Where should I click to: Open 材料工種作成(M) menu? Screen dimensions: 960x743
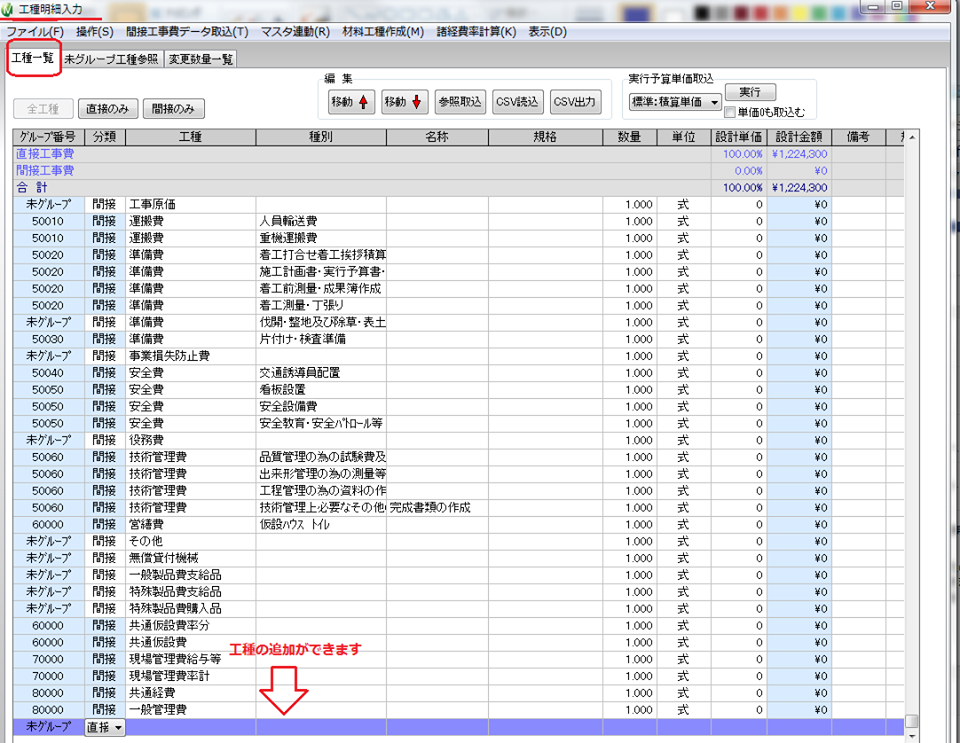[x=383, y=32]
